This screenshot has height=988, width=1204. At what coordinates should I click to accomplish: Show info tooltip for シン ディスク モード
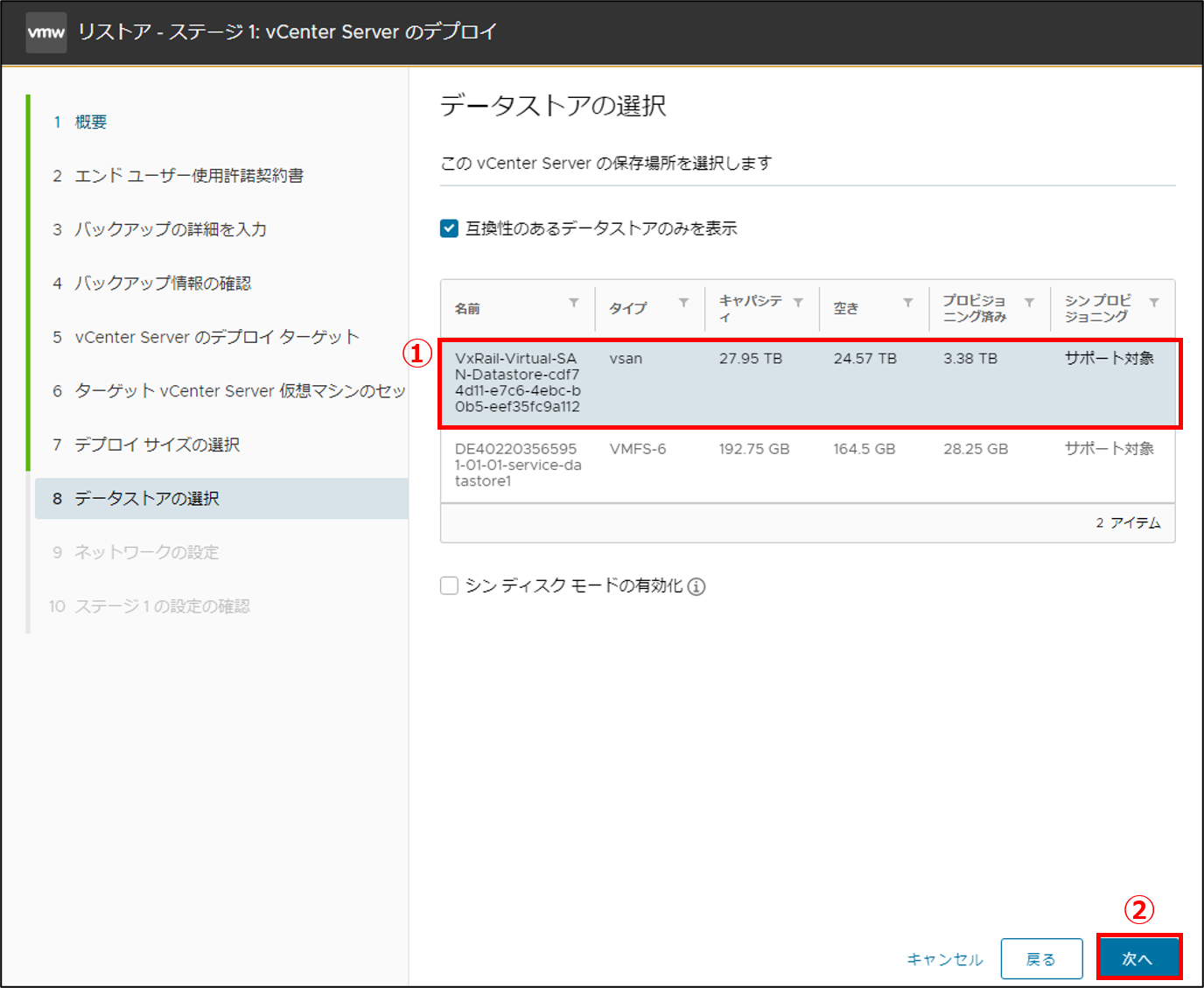coord(696,586)
